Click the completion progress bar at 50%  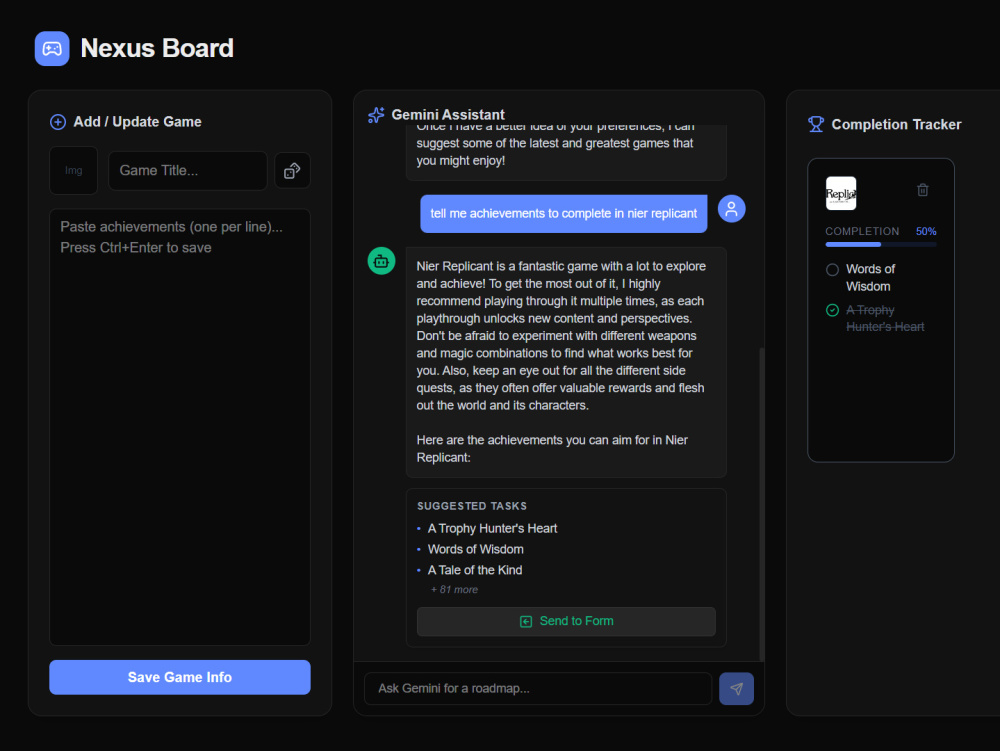point(881,244)
